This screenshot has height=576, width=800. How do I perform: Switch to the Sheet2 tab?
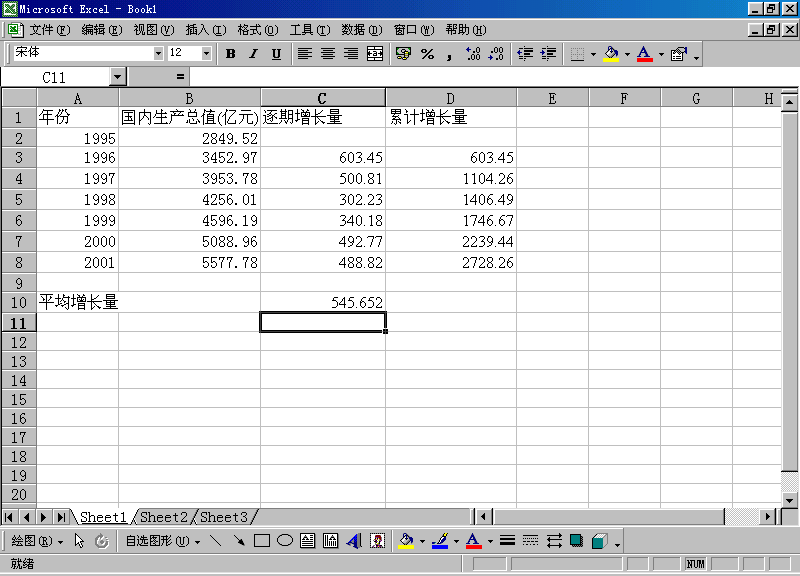coord(164,517)
